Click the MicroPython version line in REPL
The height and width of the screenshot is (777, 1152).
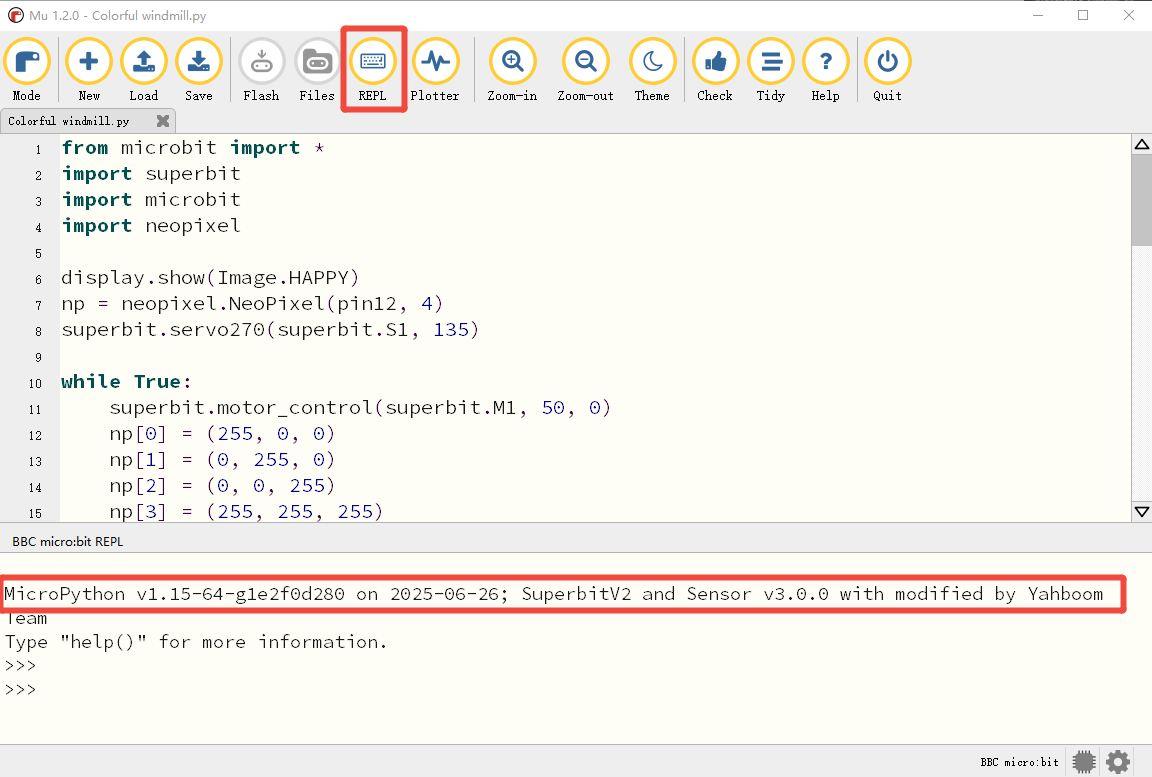(554, 594)
